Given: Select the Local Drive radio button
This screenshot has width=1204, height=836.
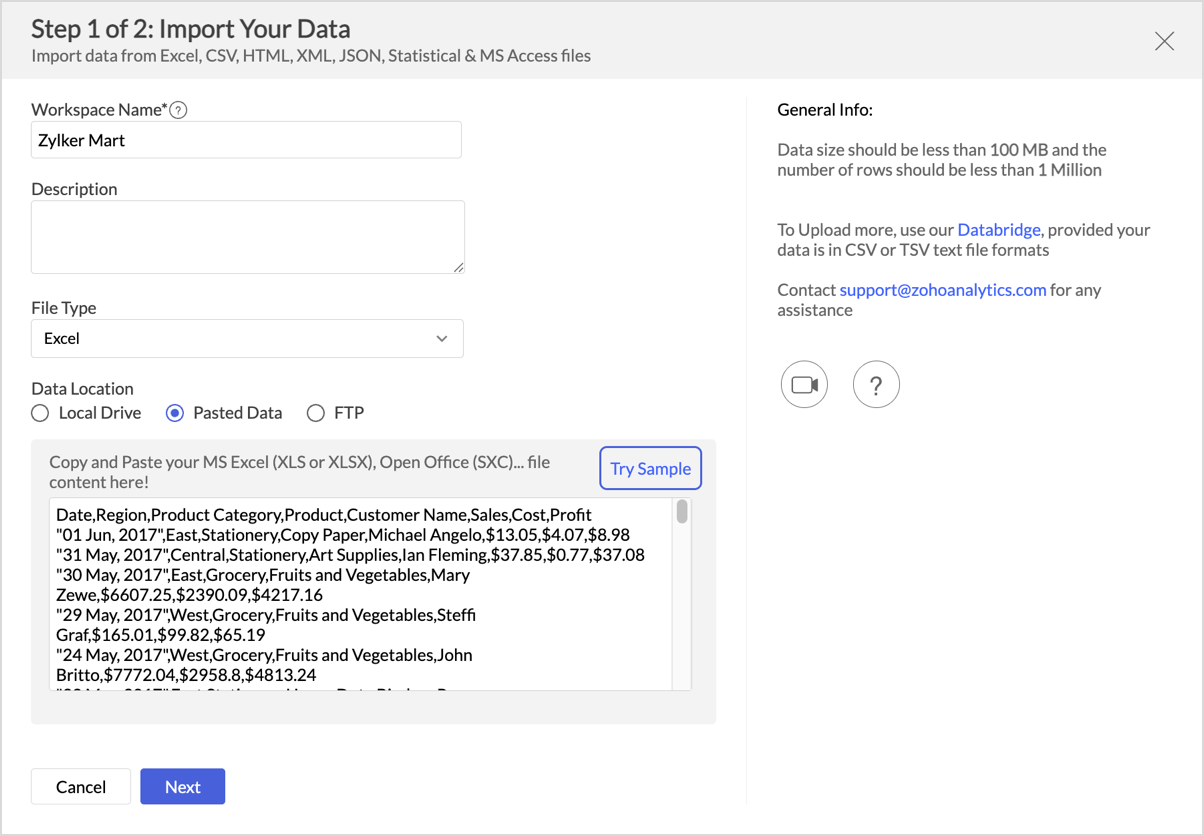Looking at the screenshot, I should pos(40,413).
